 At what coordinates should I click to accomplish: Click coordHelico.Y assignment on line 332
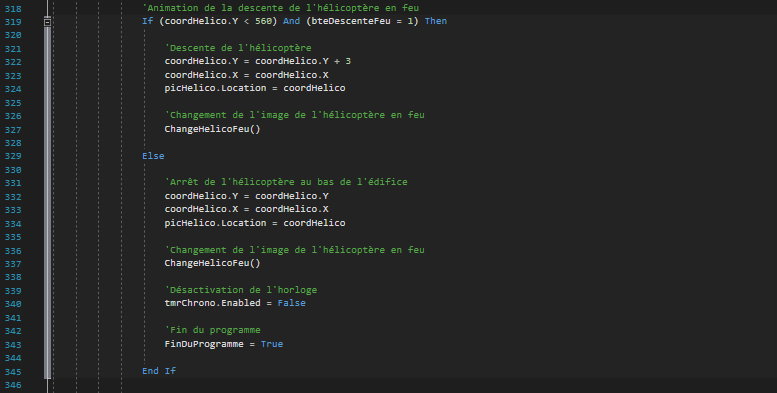click(x=247, y=196)
